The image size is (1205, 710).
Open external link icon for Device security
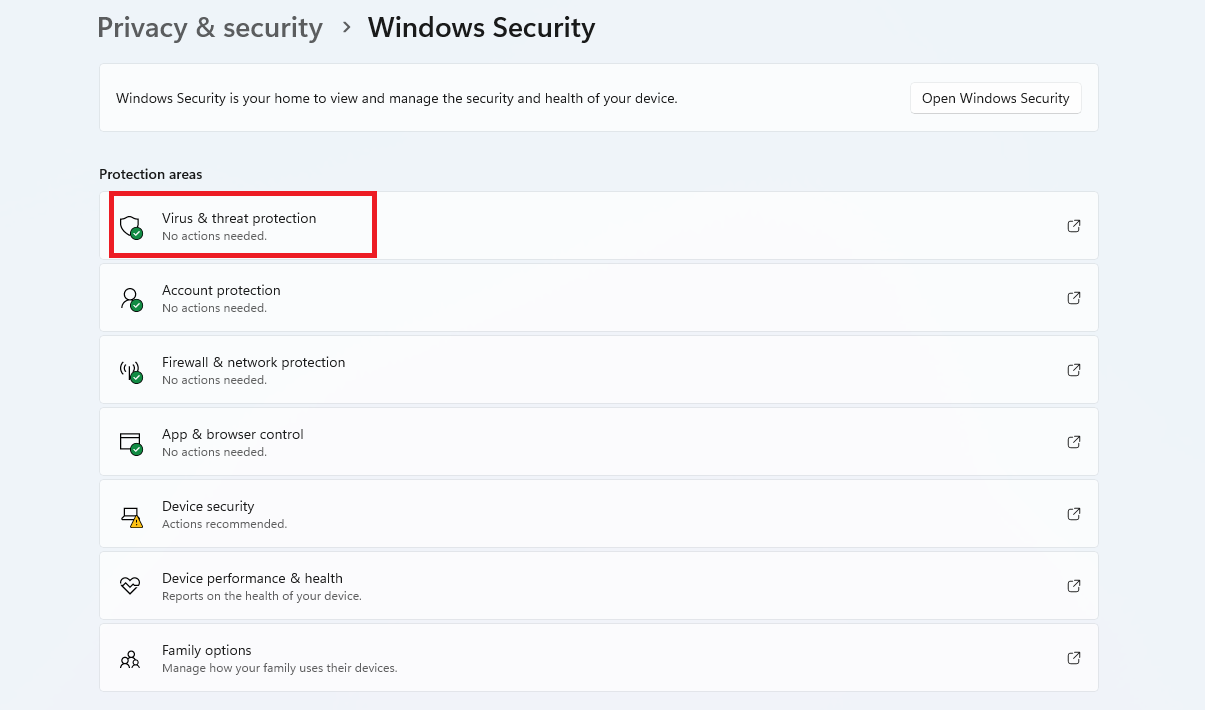(x=1074, y=514)
